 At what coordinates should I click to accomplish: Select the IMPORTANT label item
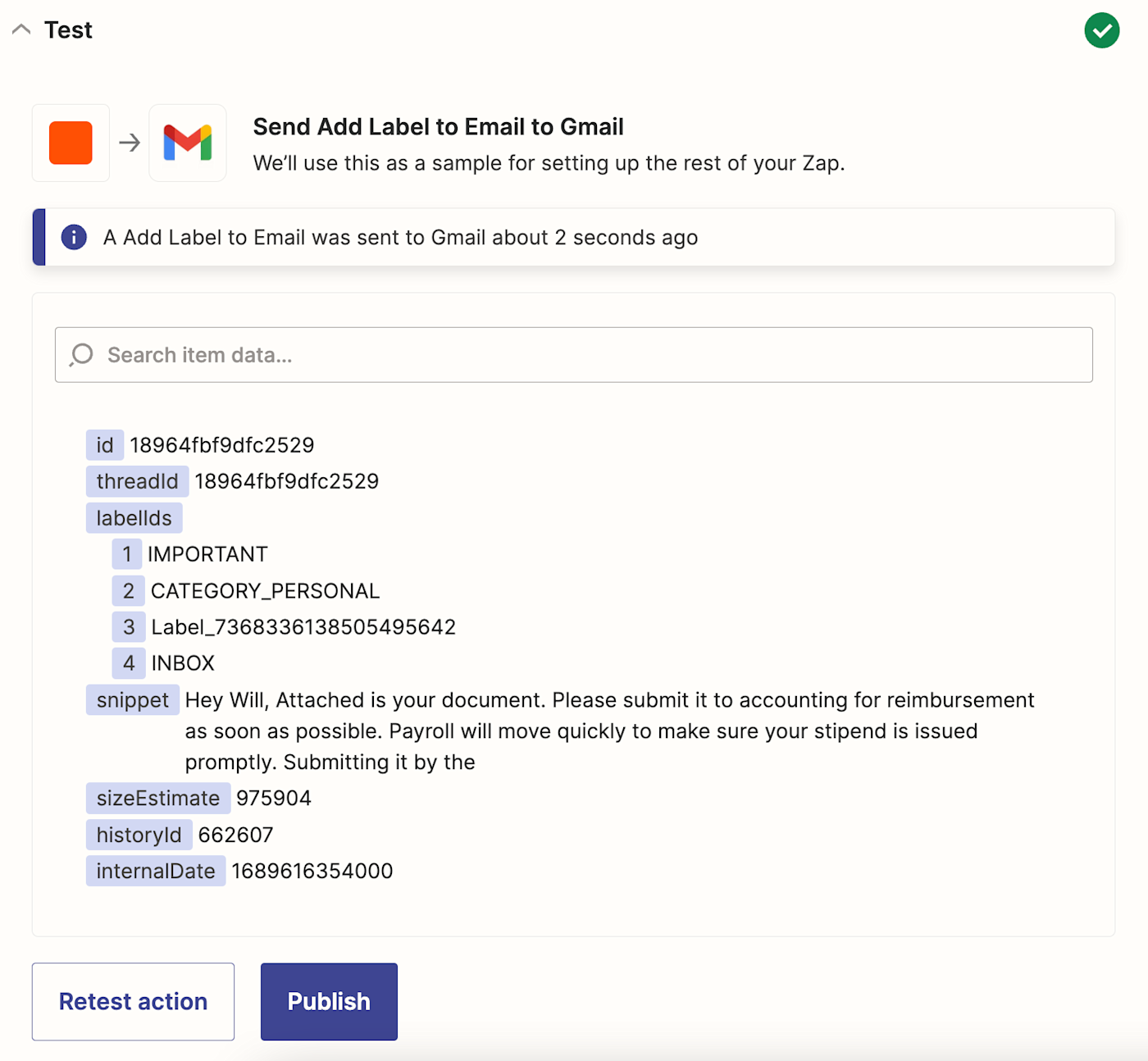click(207, 554)
